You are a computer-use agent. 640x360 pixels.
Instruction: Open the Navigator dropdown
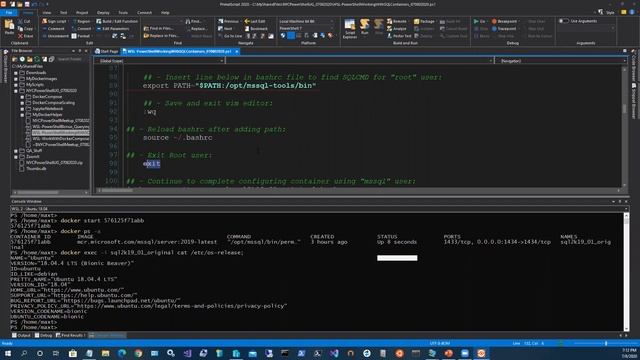point(561,61)
